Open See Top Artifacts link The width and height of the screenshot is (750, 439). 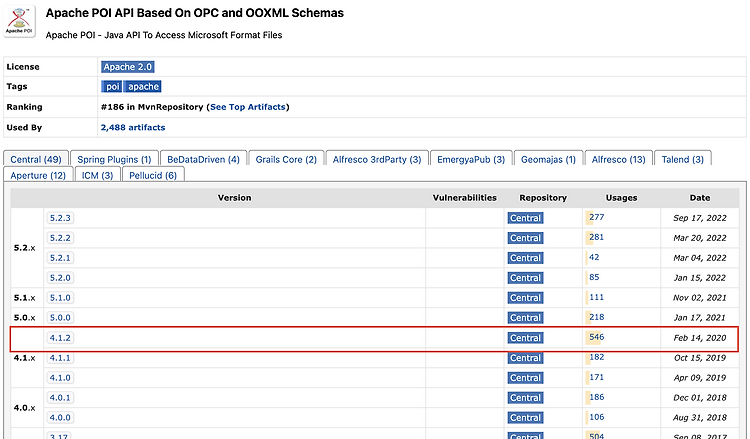click(248, 107)
